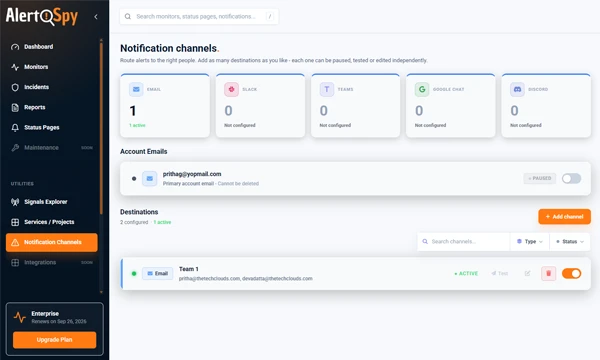Click the Notification Channels warning icon
Image resolution: width=600 pixels, height=360 pixels.
[x=15, y=242]
